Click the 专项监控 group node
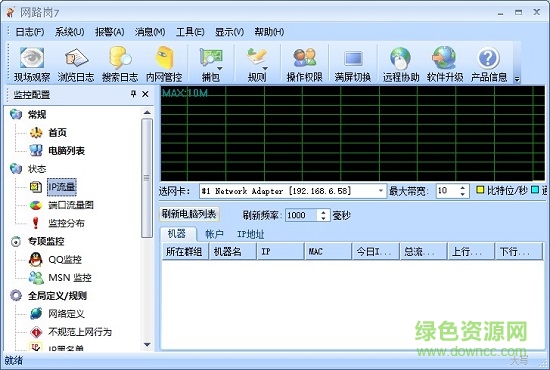 (x=46, y=241)
